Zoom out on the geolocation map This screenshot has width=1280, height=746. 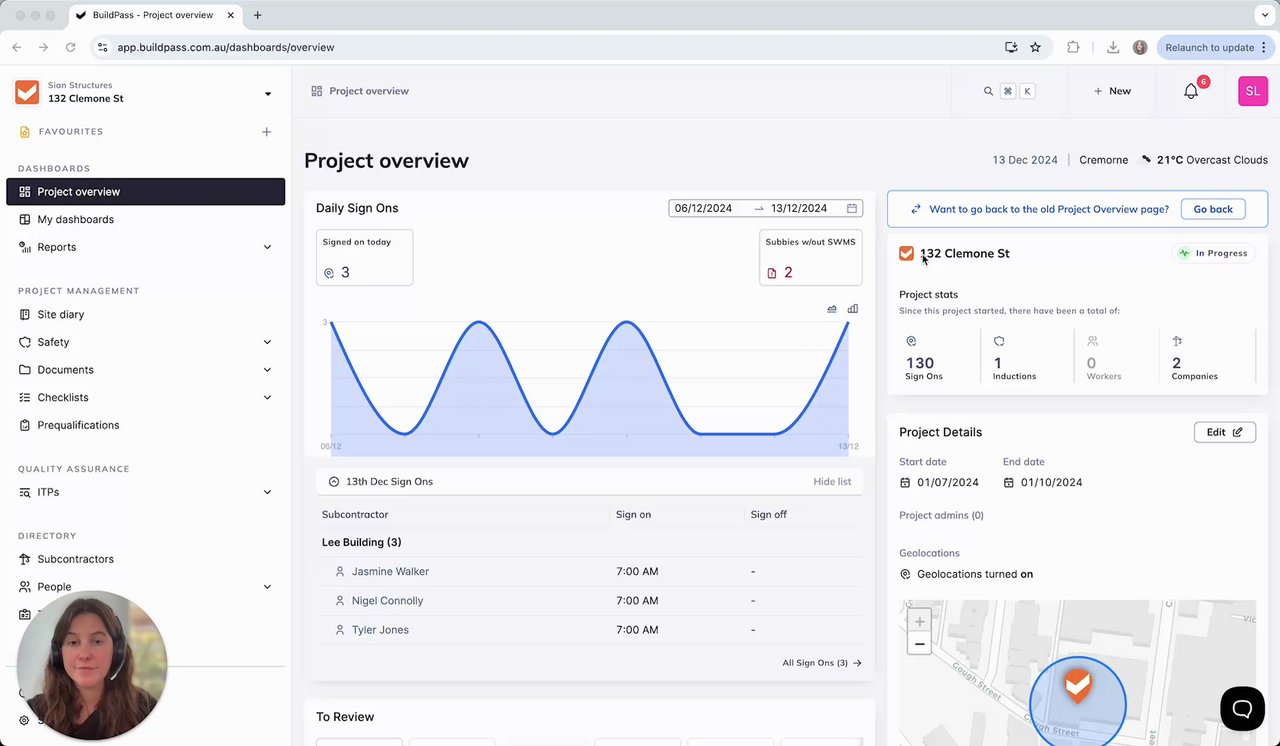pyautogui.click(x=920, y=644)
